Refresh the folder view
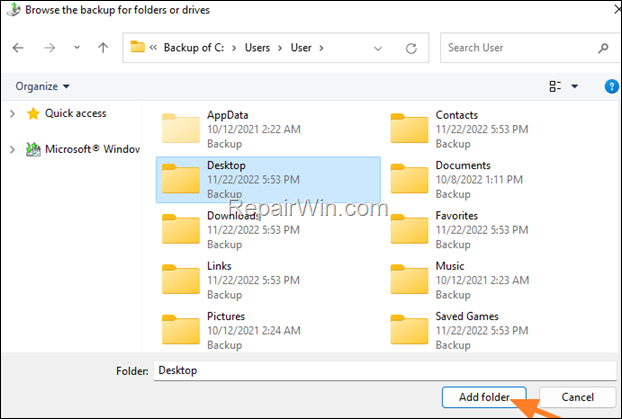 [x=411, y=48]
